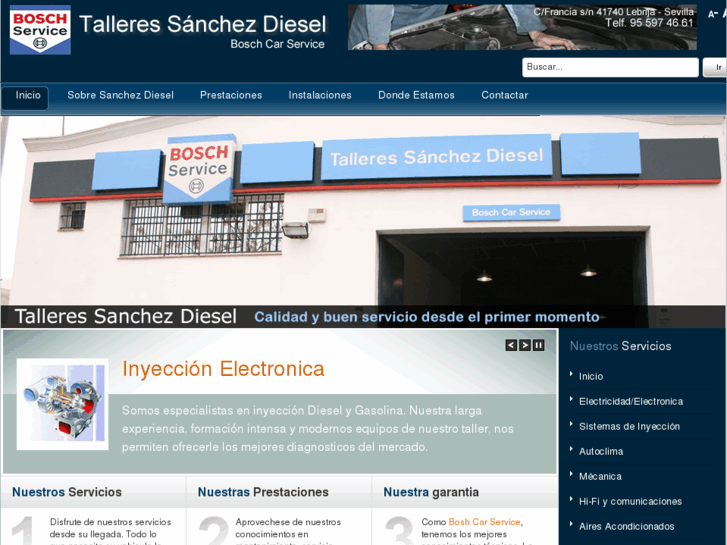Screen dimensions: 727x545
Task: Pause the slideshow
Action: coord(538,345)
